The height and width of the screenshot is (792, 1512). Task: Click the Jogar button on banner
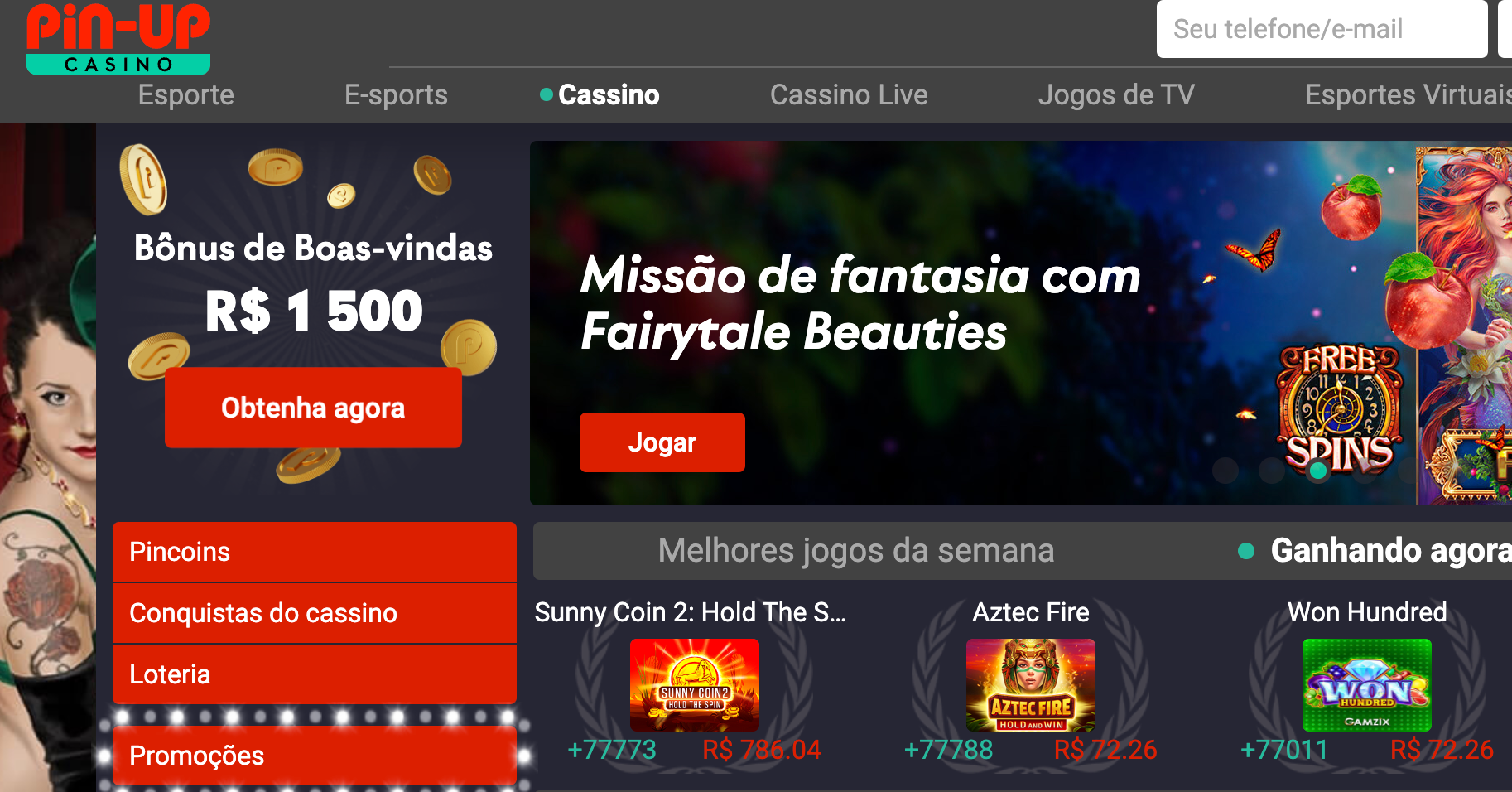click(662, 442)
